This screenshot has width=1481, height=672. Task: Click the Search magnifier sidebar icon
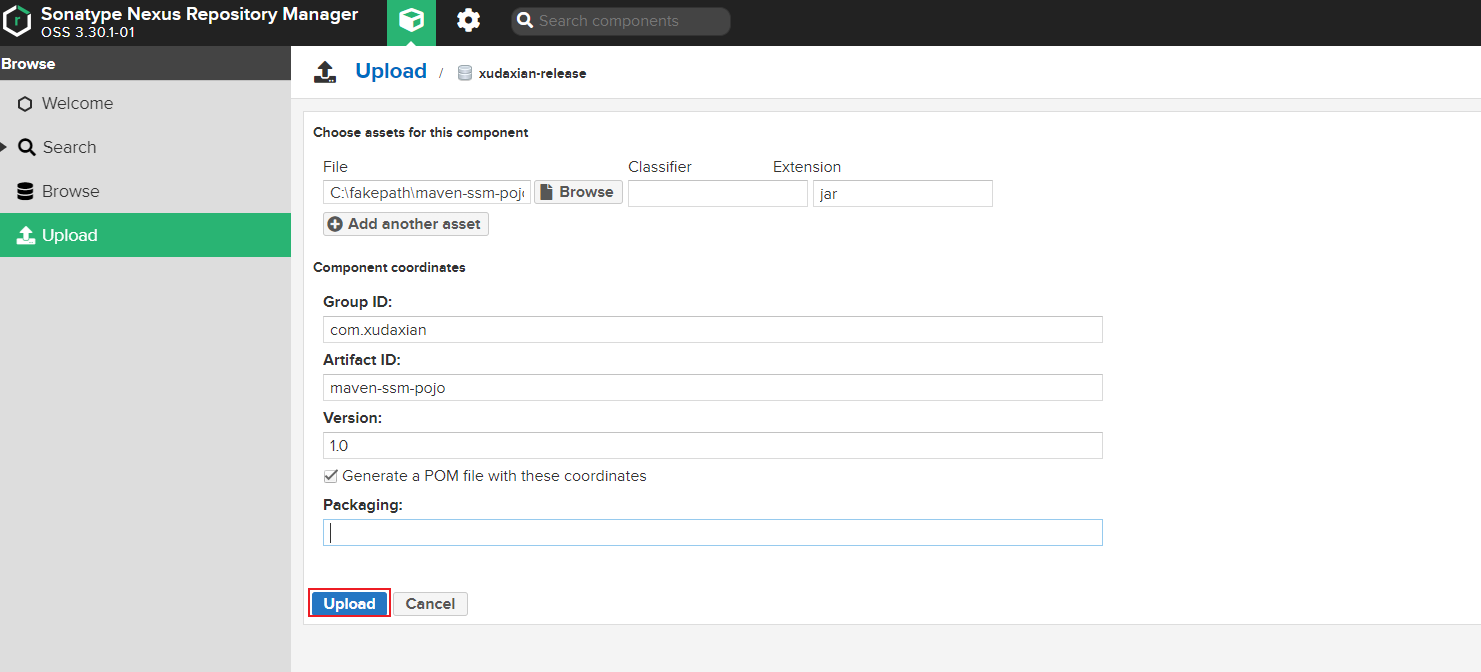[27, 147]
